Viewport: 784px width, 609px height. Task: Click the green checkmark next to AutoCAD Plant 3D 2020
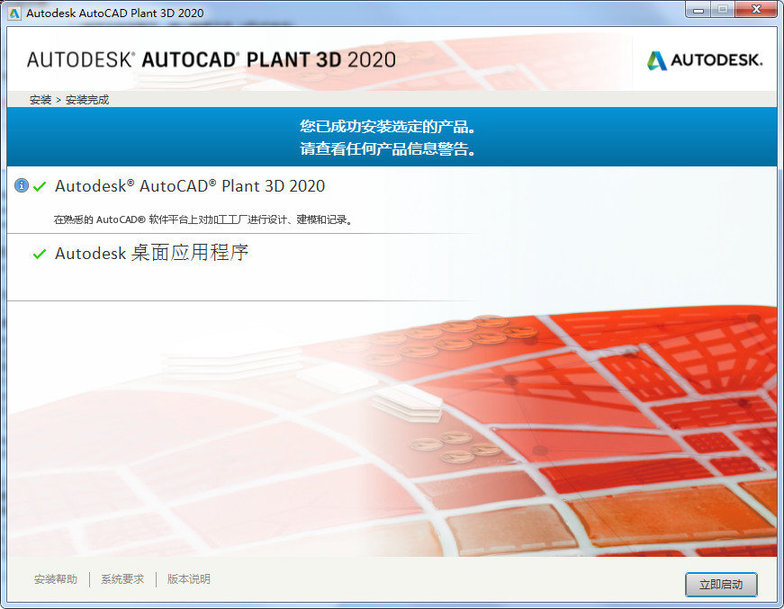[40, 186]
